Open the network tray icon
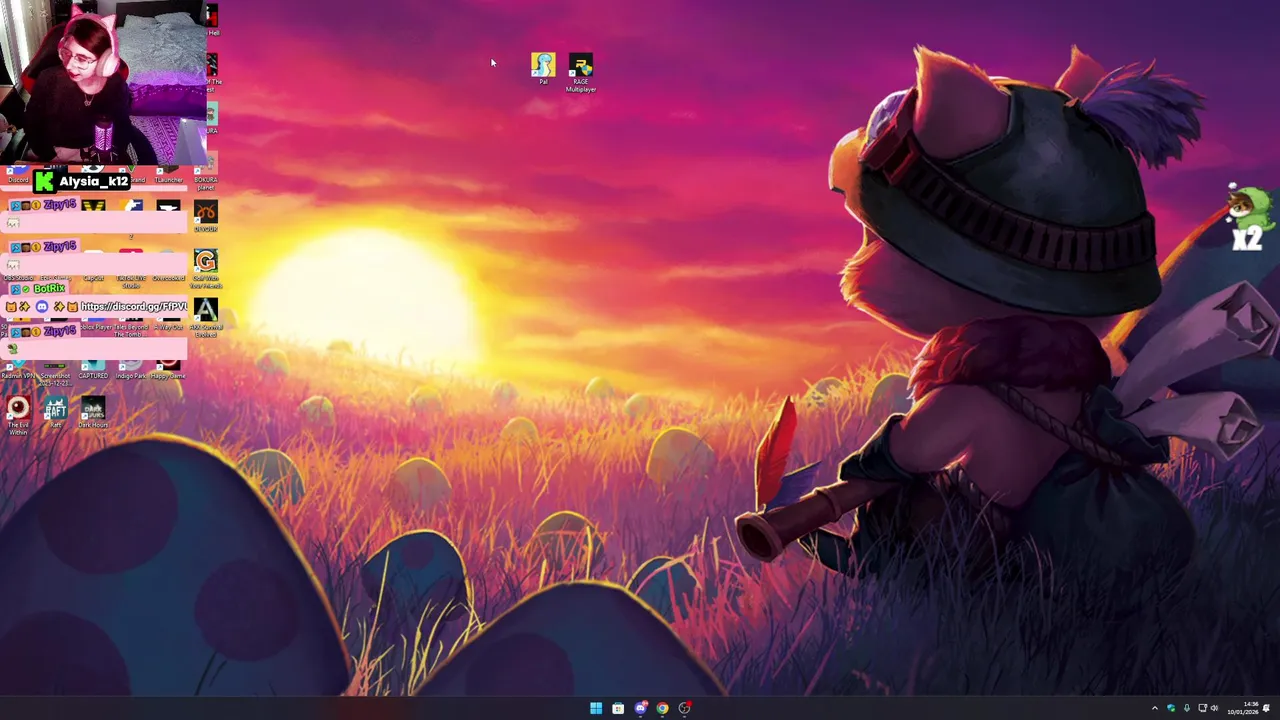This screenshot has height=720, width=1280. click(1202, 708)
